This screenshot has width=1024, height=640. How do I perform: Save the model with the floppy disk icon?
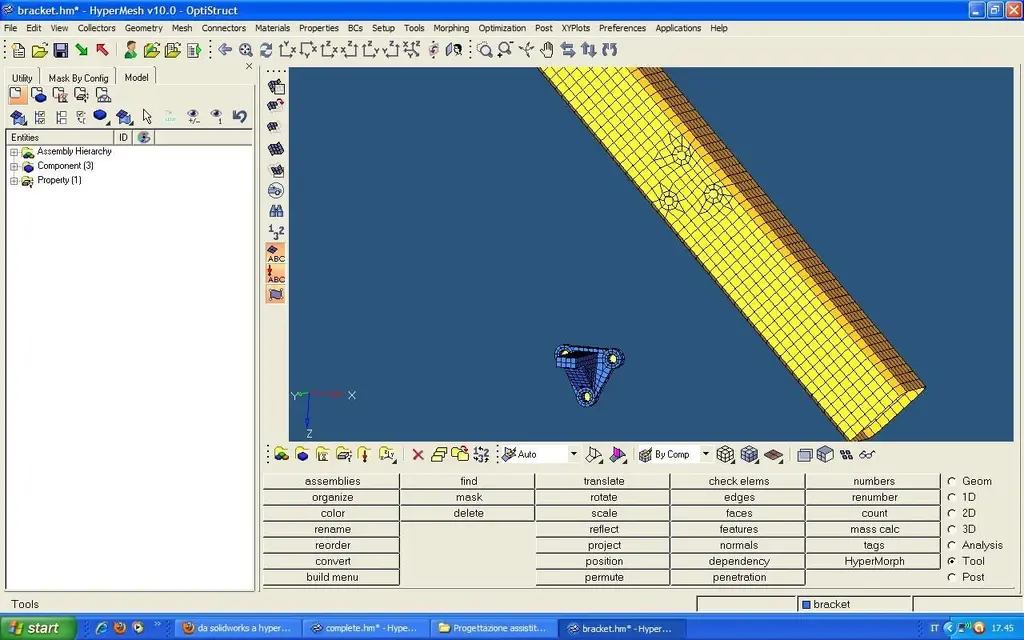[x=61, y=50]
